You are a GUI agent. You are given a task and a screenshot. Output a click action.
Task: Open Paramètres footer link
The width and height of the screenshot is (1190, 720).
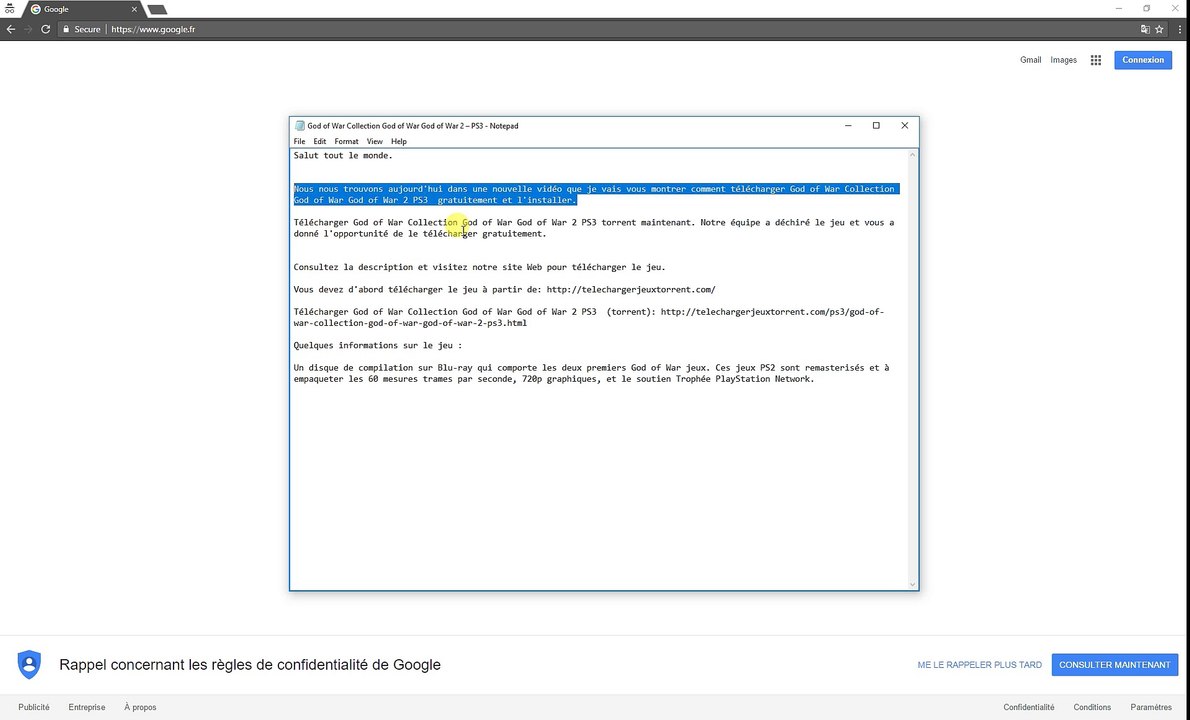pyautogui.click(x=1151, y=707)
